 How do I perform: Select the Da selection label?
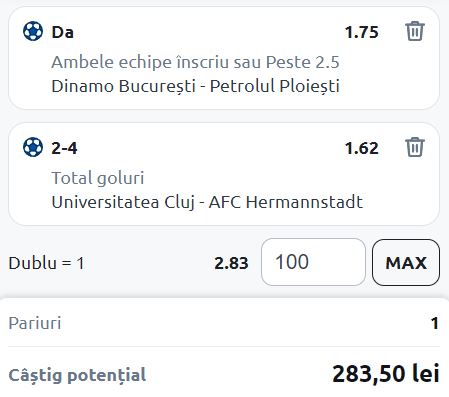pos(62,32)
